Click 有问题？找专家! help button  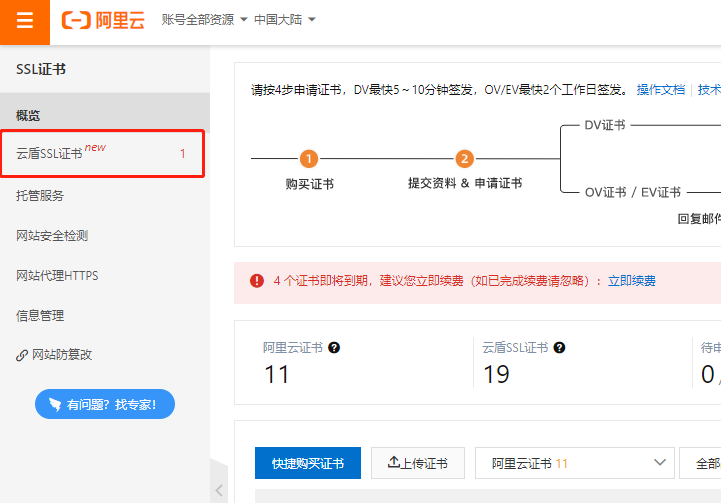(x=104, y=404)
